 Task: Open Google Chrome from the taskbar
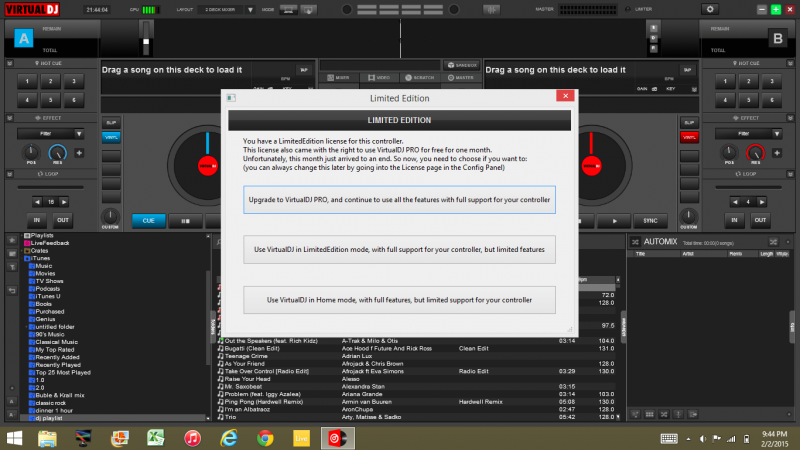coord(265,438)
